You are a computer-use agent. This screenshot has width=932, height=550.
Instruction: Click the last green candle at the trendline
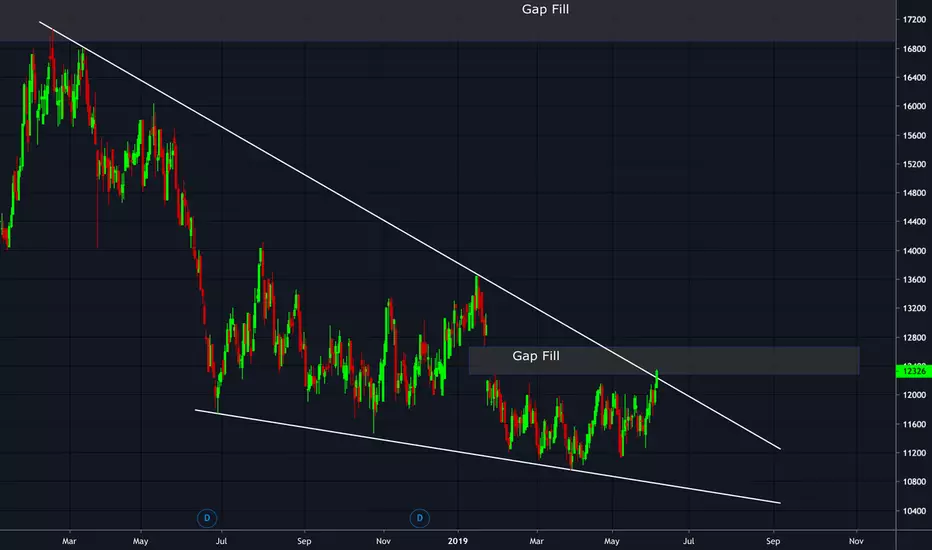coord(657,379)
